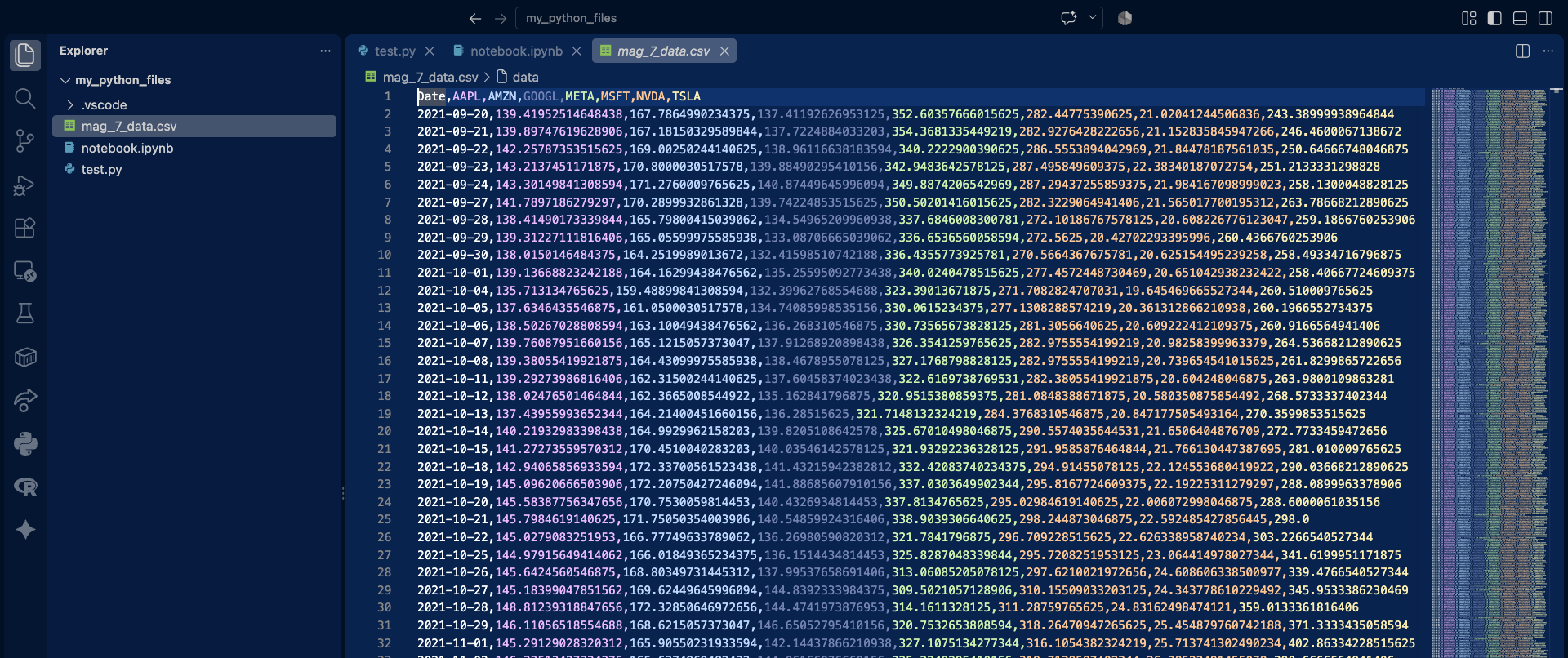Toggle the primary side bar

coord(1494,18)
